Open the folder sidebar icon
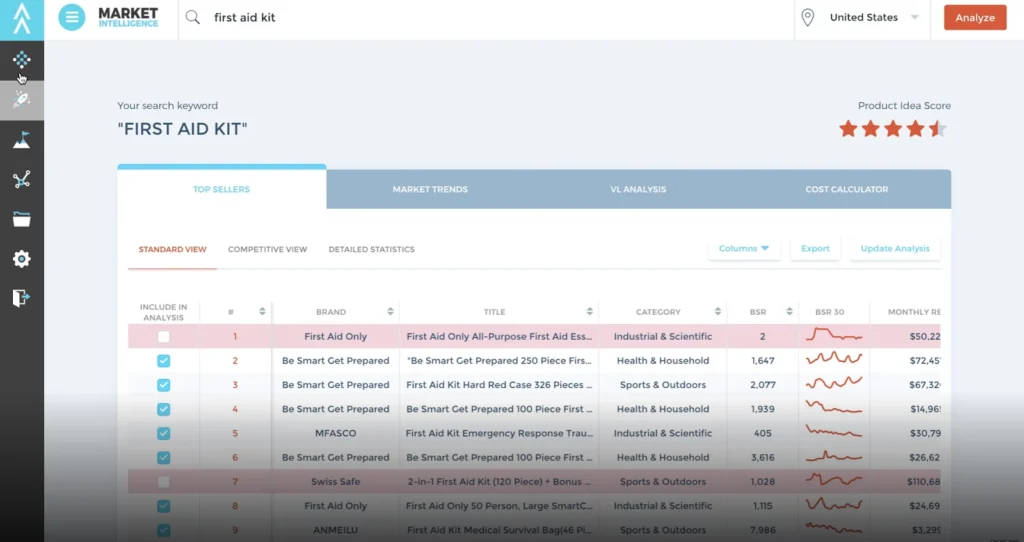The image size is (1024, 542). (x=22, y=219)
